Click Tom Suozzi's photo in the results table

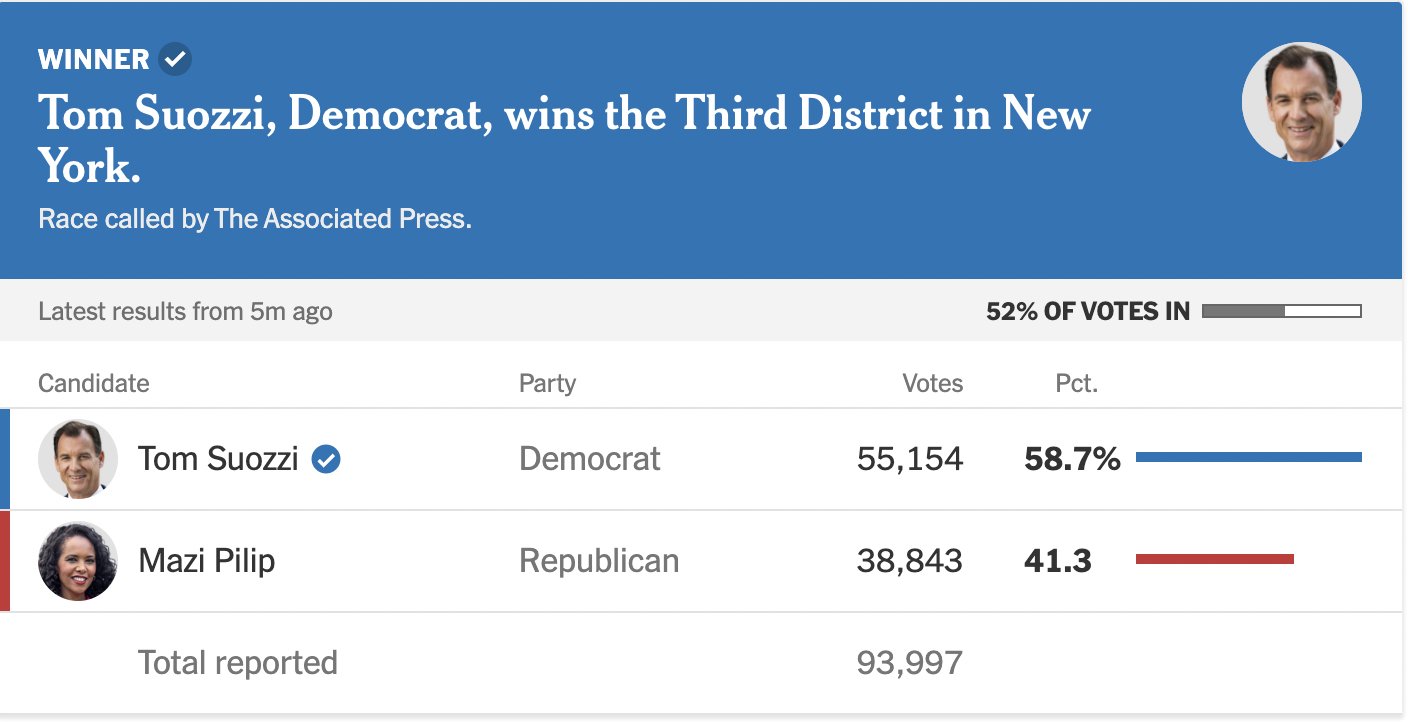point(78,459)
